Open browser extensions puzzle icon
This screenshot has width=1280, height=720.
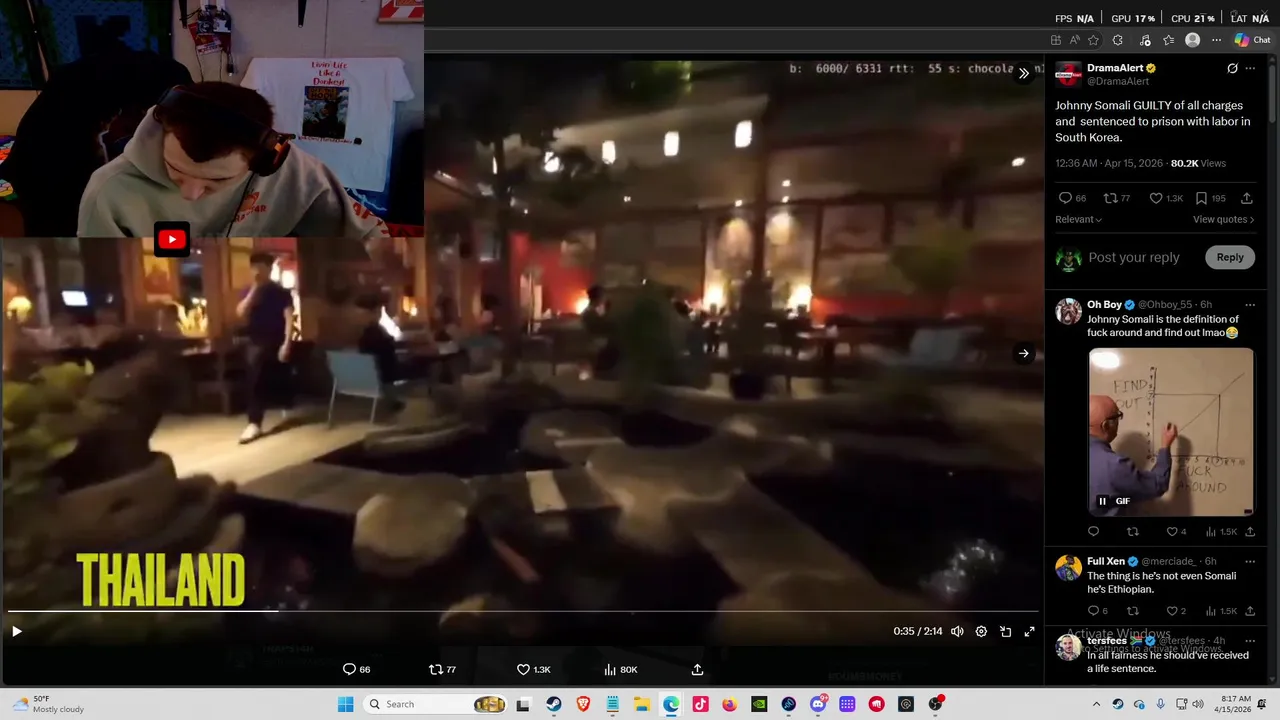[1117, 40]
